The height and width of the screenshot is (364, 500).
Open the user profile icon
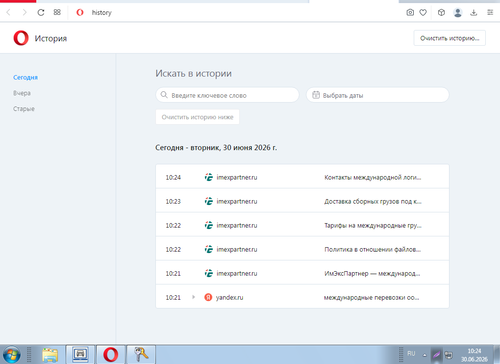pyautogui.click(x=458, y=13)
